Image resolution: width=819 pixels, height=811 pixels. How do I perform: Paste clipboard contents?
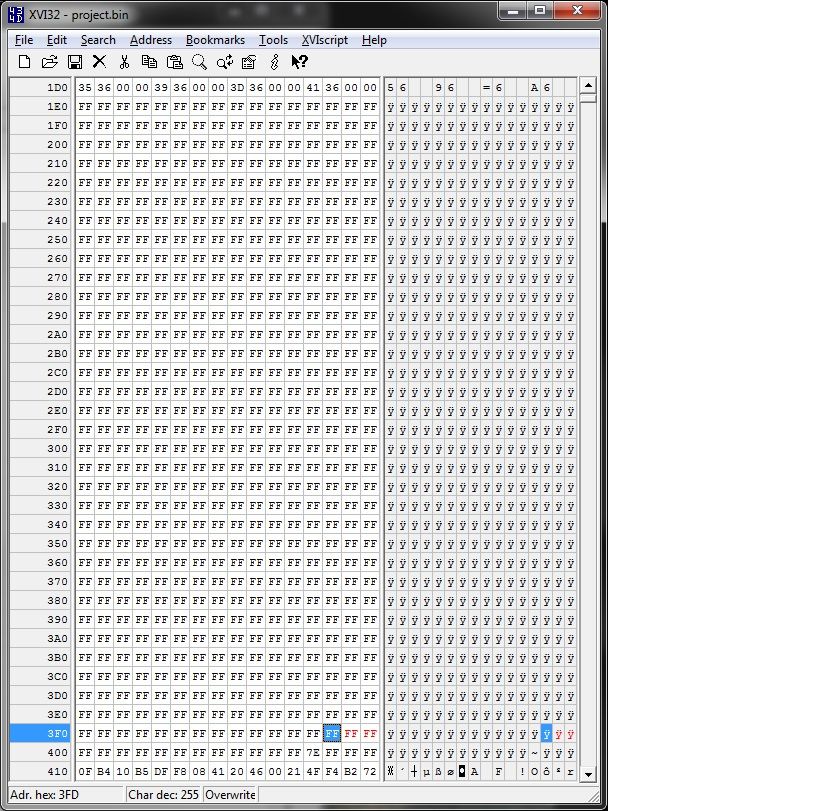174,61
